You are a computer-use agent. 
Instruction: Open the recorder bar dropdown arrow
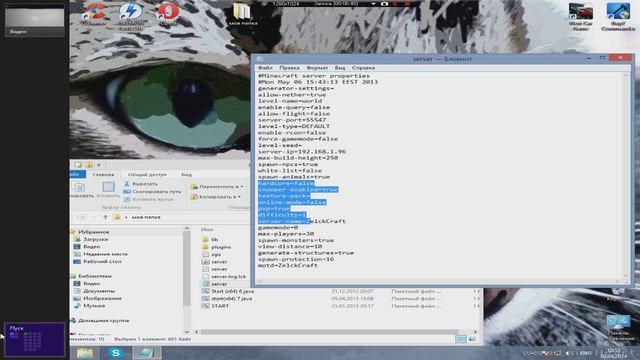click(373, 4)
